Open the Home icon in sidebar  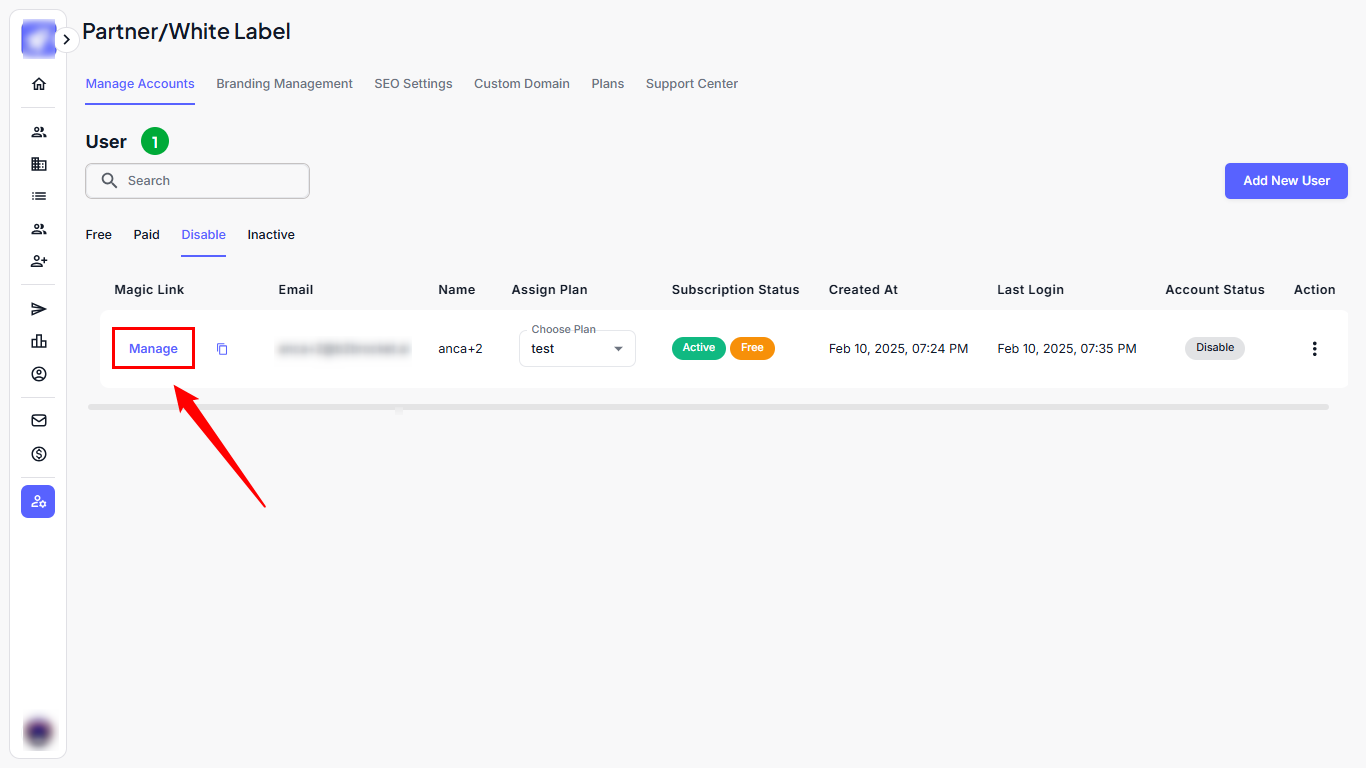click(39, 84)
